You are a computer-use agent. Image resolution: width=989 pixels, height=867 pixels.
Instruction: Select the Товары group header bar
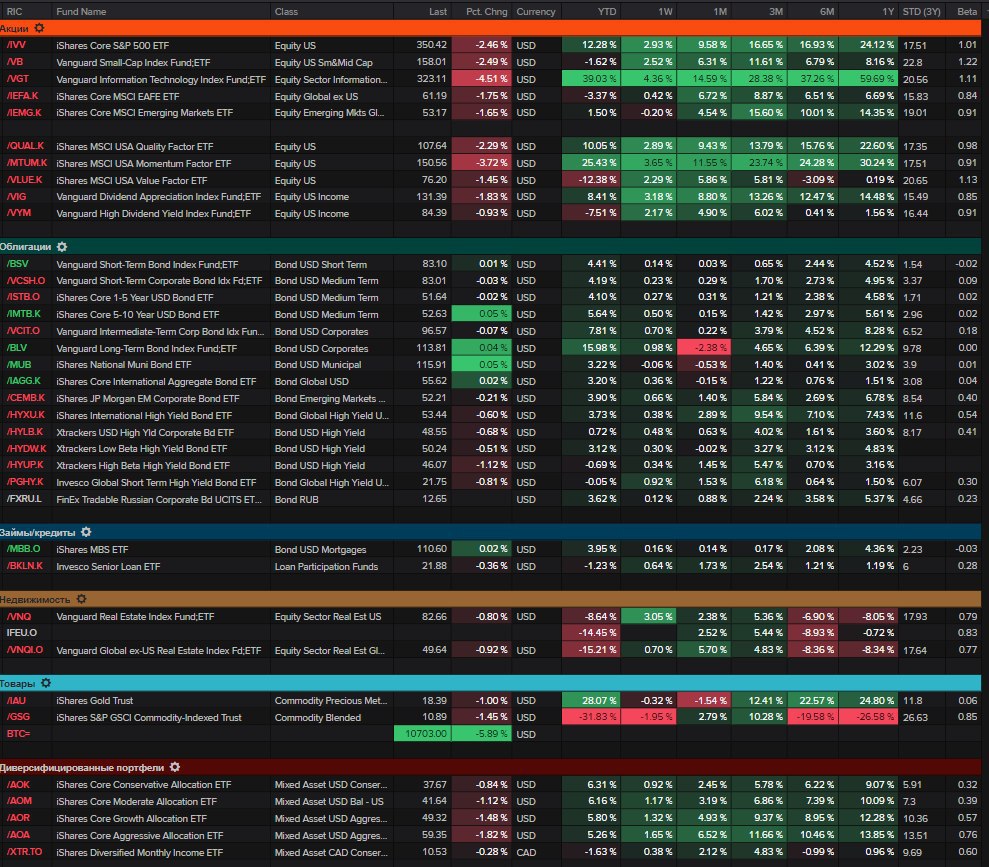[491, 683]
